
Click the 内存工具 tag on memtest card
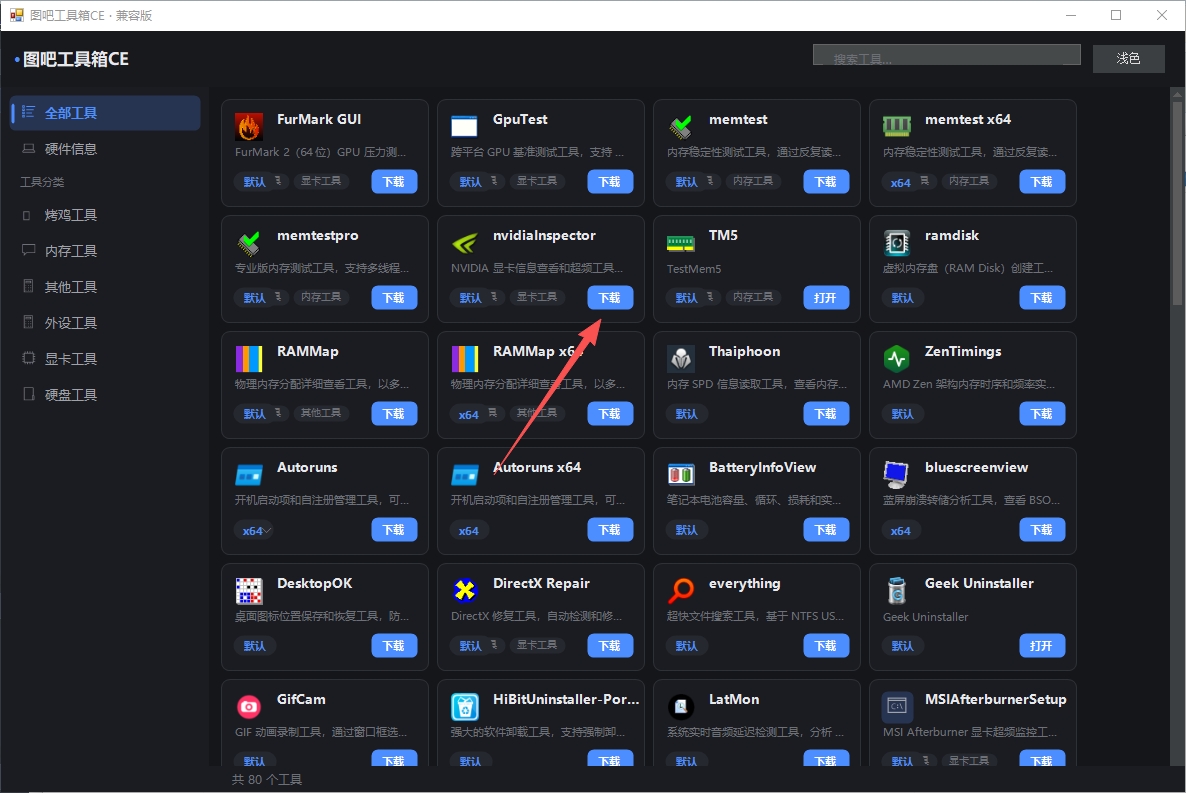pyautogui.click(x=753, y=182)
